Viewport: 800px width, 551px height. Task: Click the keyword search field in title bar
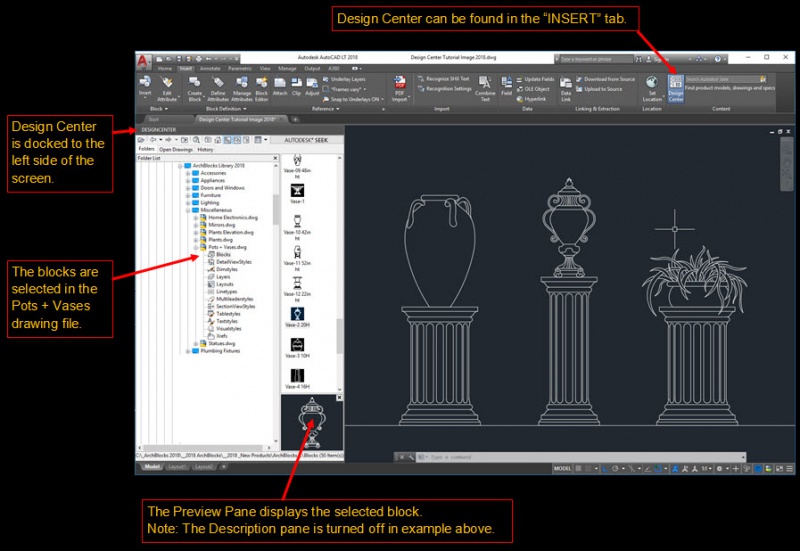pyautogui.click(x=596, y=59)
